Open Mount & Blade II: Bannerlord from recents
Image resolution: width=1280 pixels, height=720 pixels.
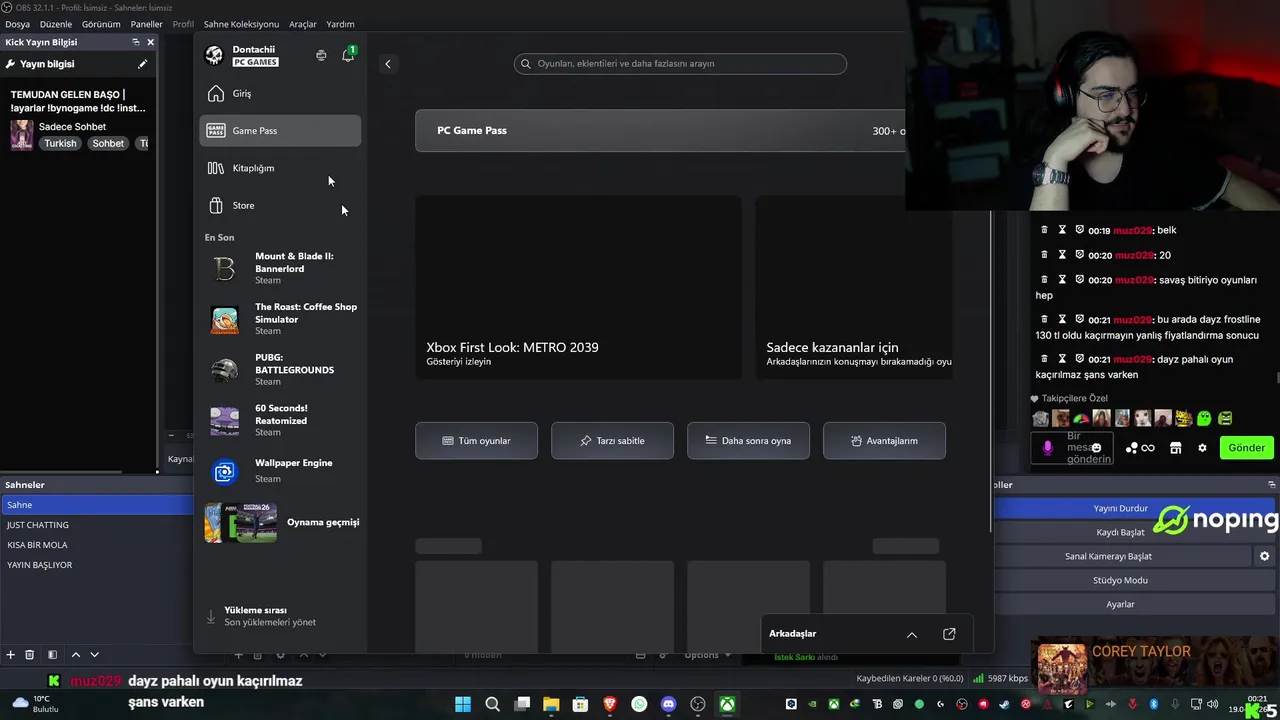coord(281,268)
